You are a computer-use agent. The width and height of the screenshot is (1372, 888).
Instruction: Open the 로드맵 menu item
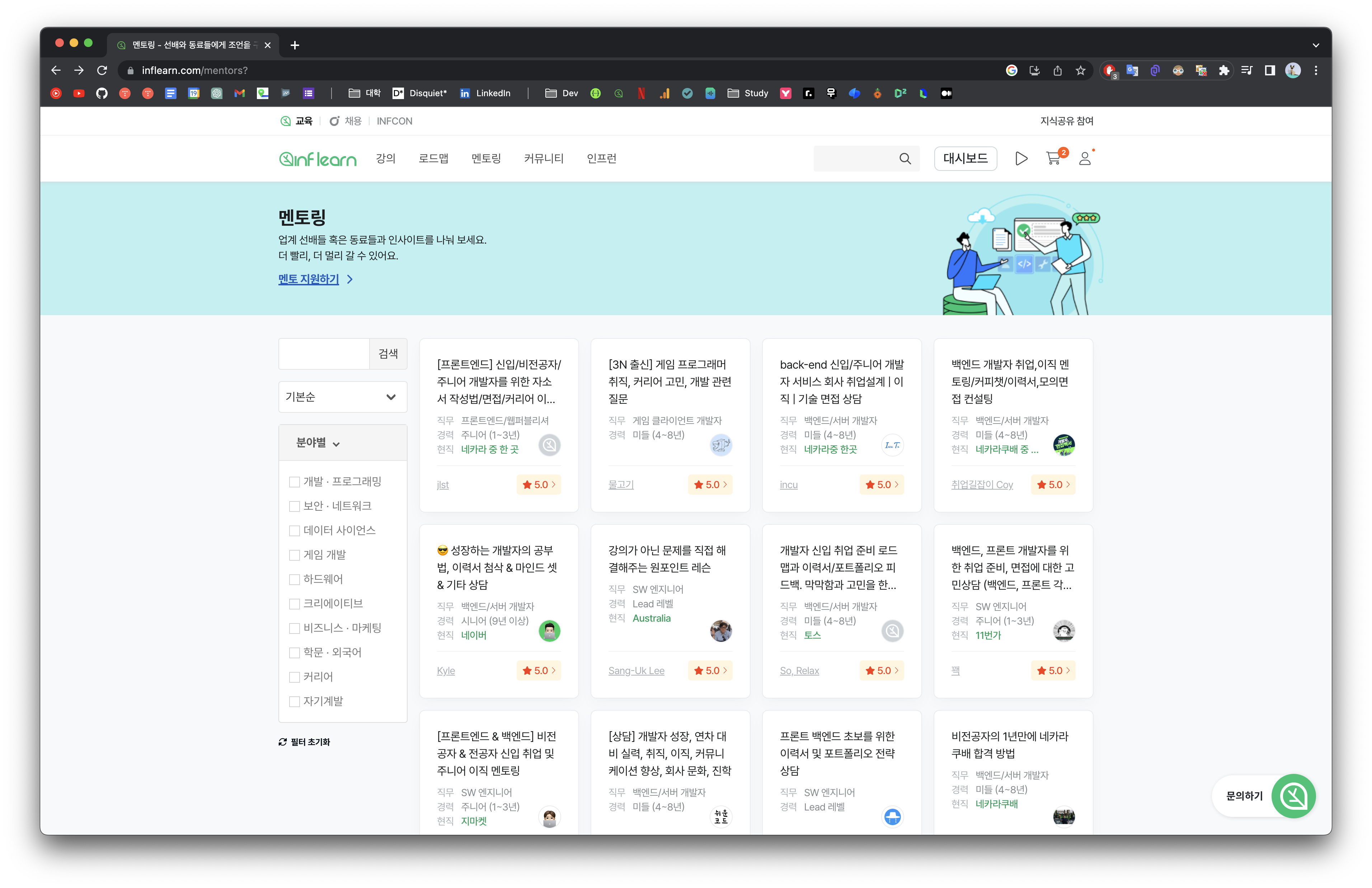[433, 159]
